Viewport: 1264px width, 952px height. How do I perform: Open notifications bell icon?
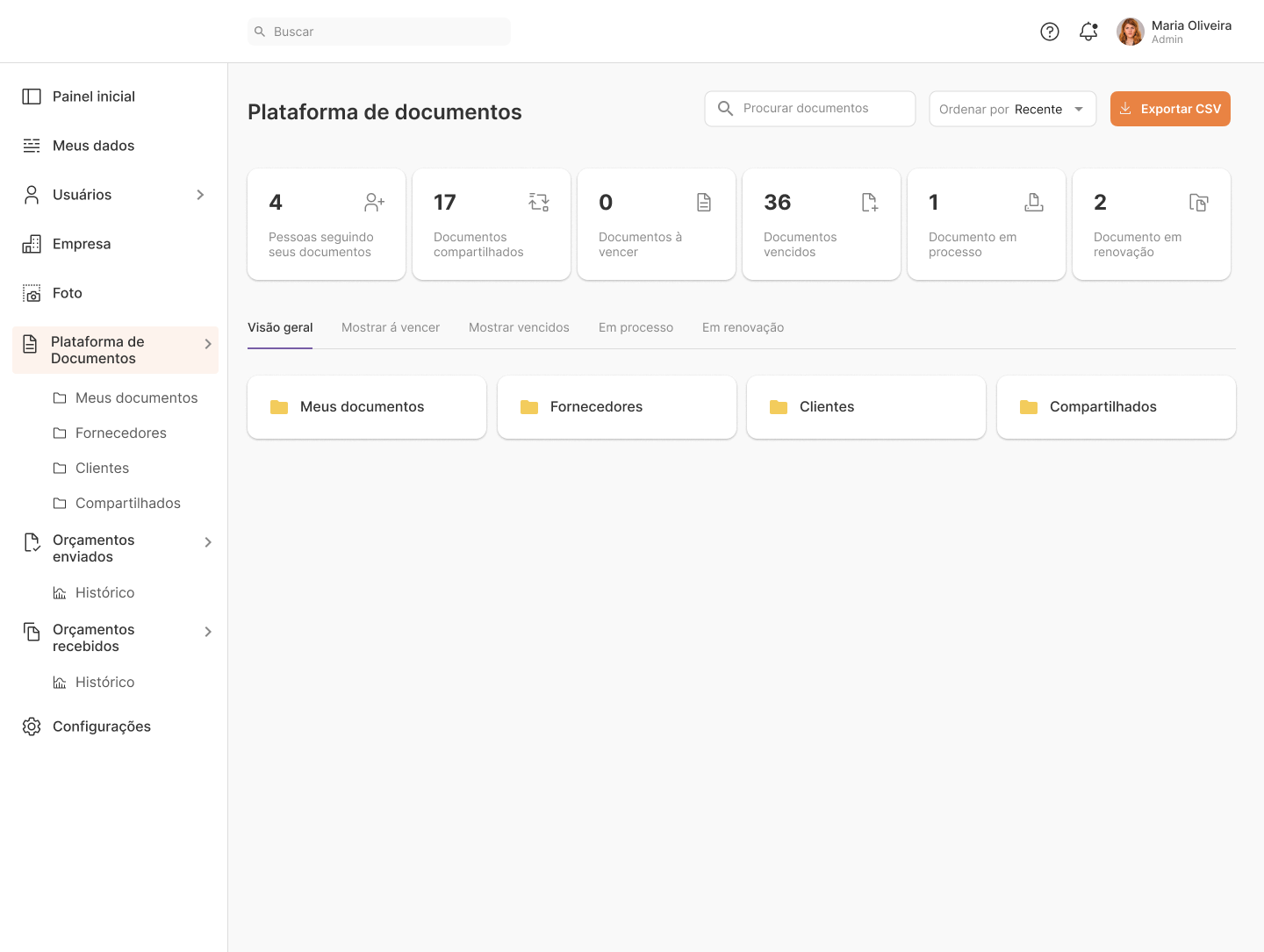(1088, 32)
